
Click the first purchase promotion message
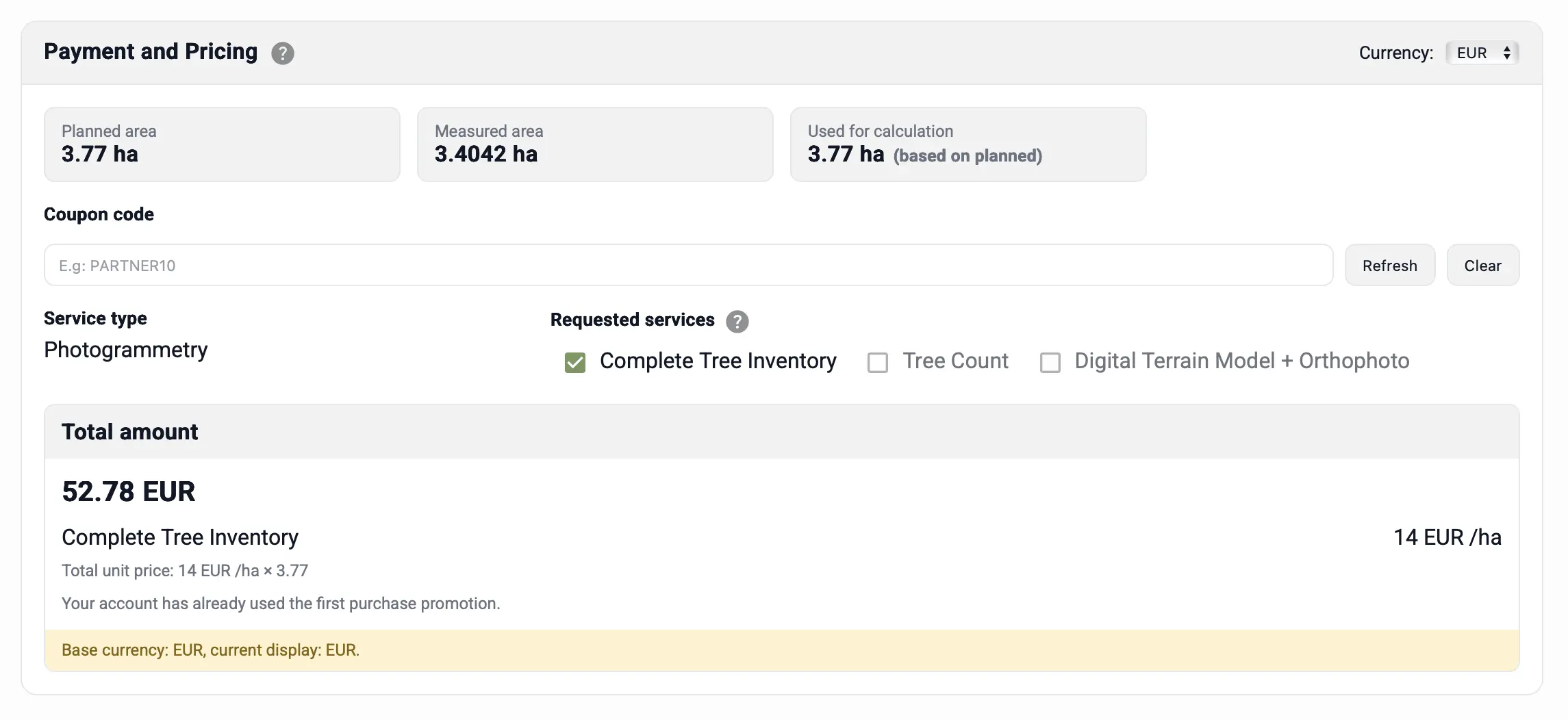[281, 604]
